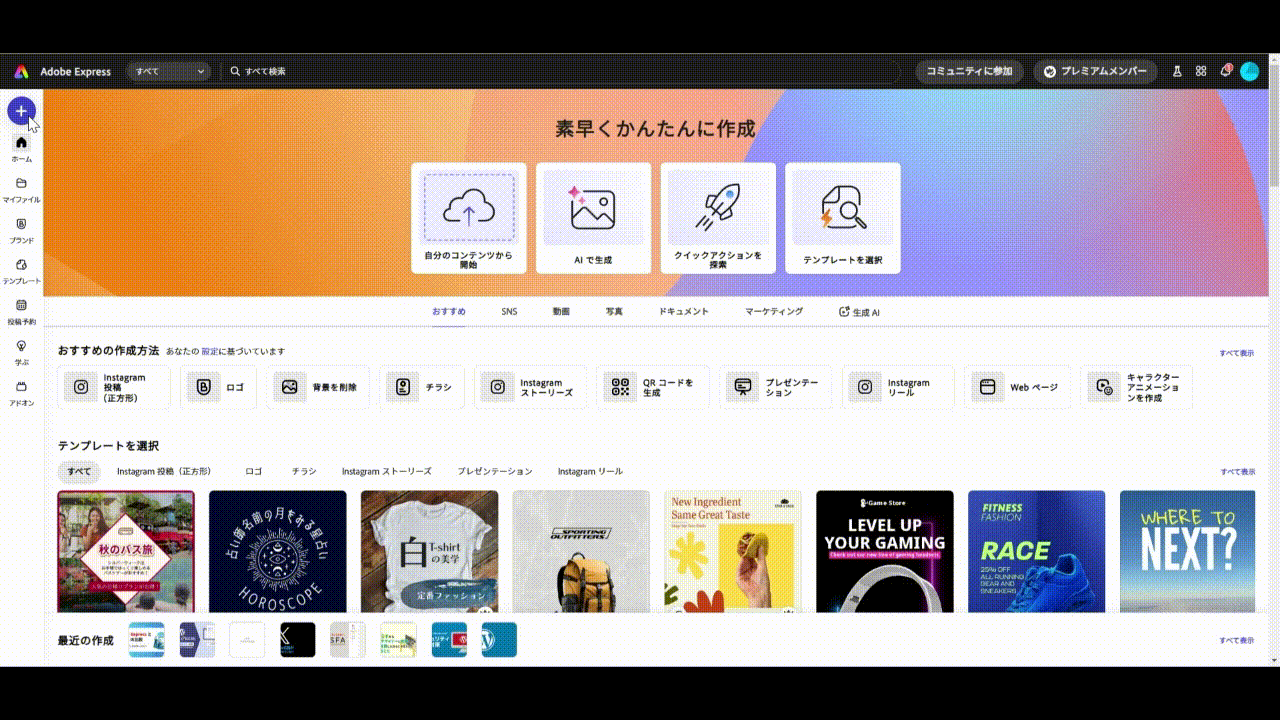Image resolution: width=1280 pixels, height=720 pixels.
Task: Click the blue plus create button
Action: pyautogui.click(x=21, y=111)
